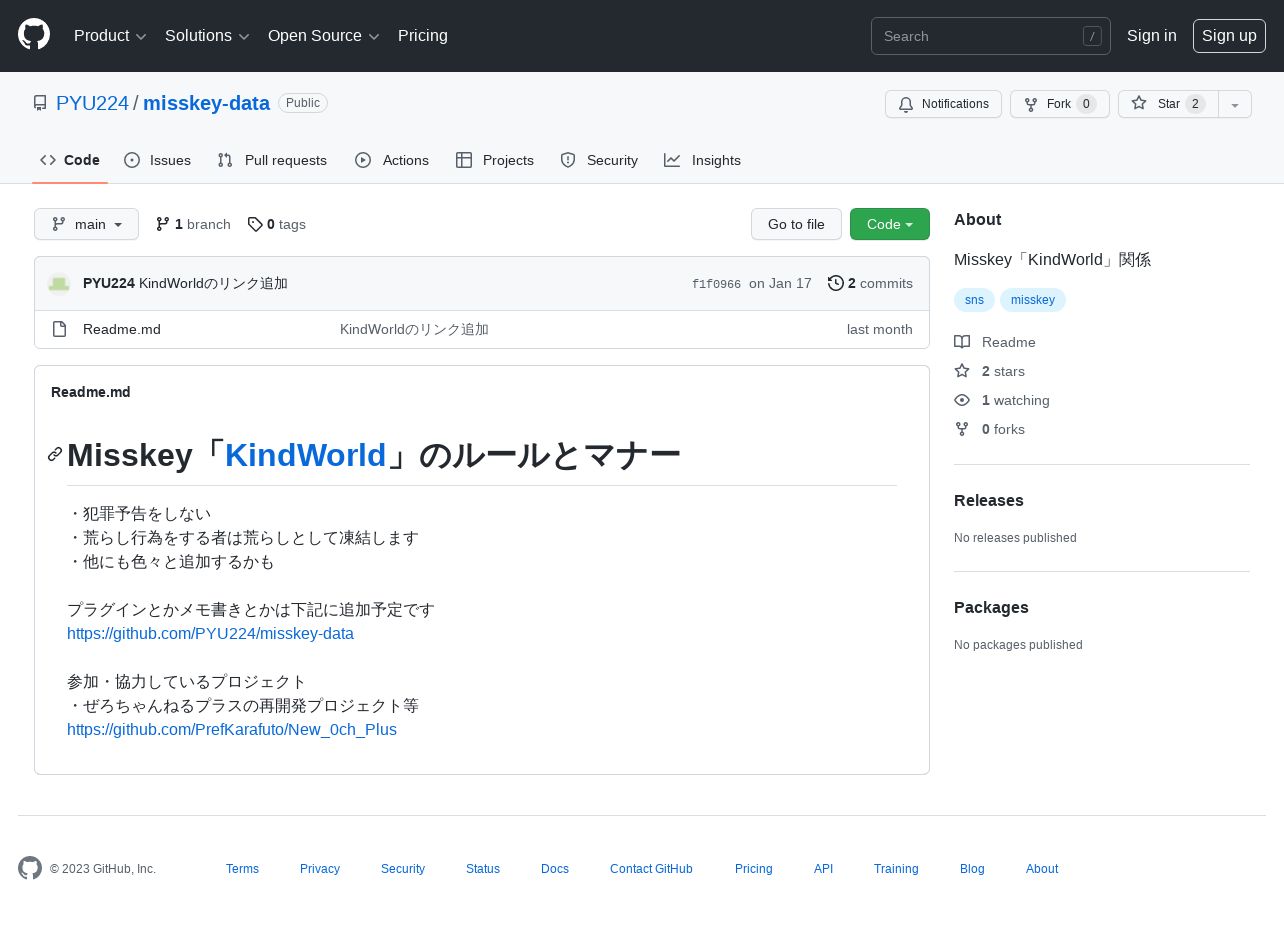Select the misskey topic tag

tap(1033, 300)
